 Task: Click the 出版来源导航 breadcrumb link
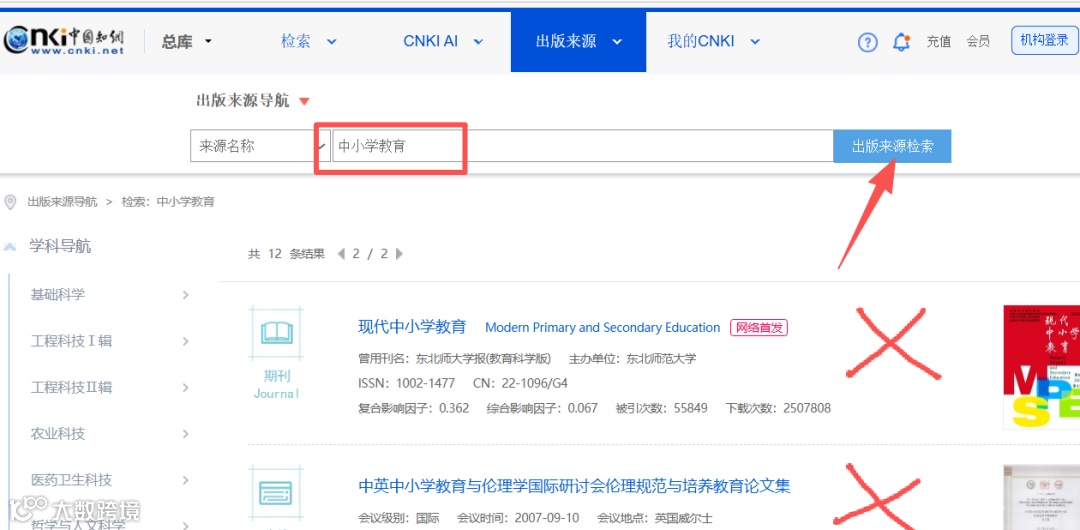pos(62,202)
